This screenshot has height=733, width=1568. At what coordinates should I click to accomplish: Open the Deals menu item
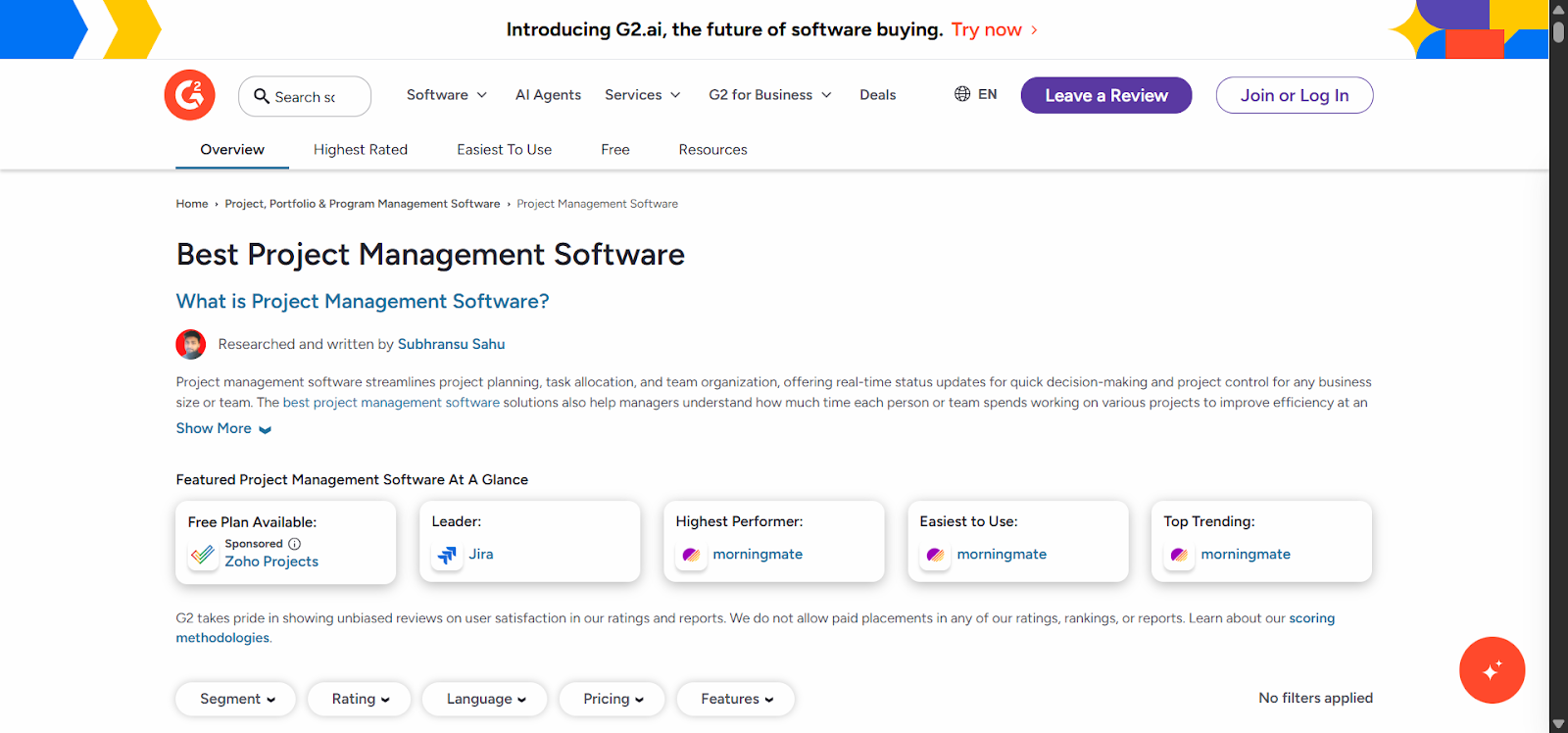878,95
